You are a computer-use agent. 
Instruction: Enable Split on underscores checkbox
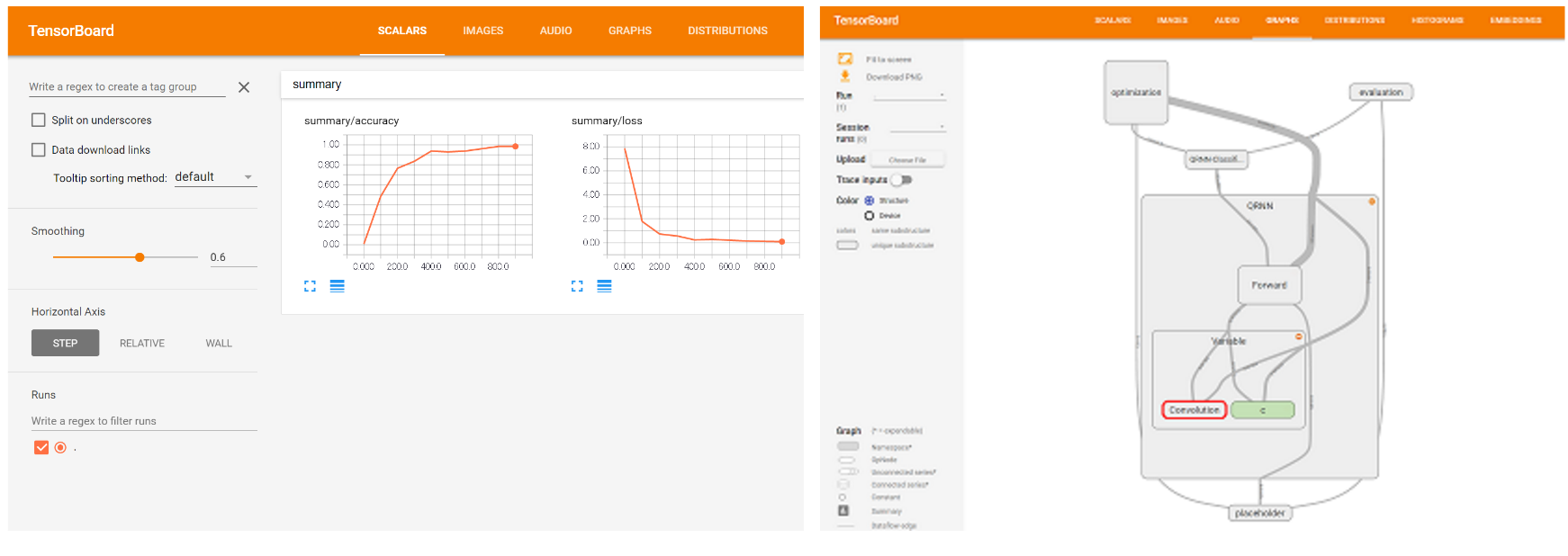point(39,120)
